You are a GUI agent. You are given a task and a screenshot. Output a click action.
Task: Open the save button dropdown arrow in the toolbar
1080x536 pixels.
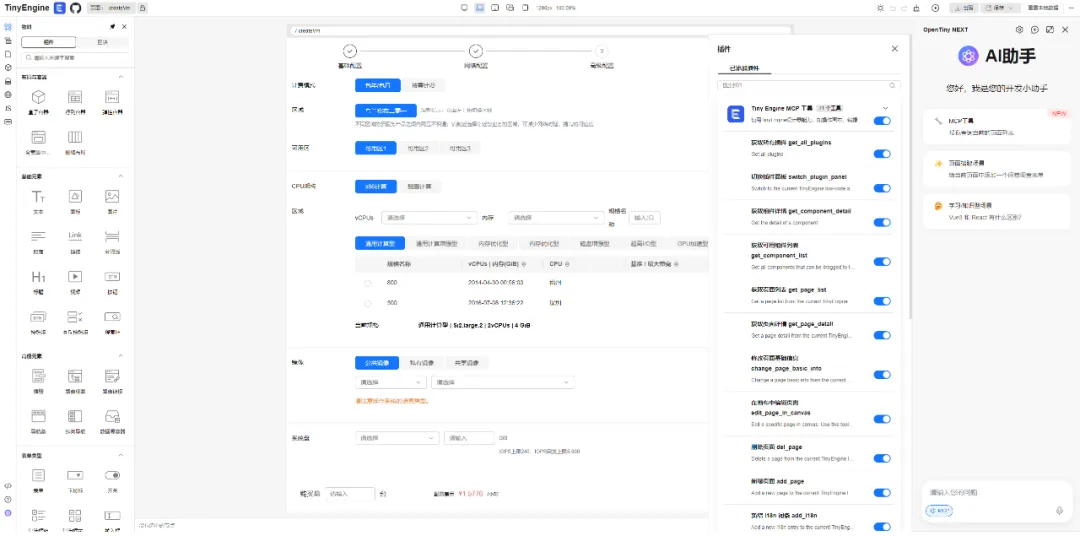tap(1011, 8)
